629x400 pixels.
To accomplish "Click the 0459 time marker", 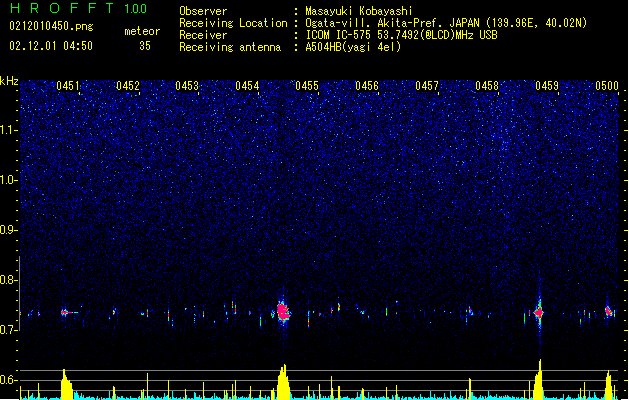I will tap(547, 85).
